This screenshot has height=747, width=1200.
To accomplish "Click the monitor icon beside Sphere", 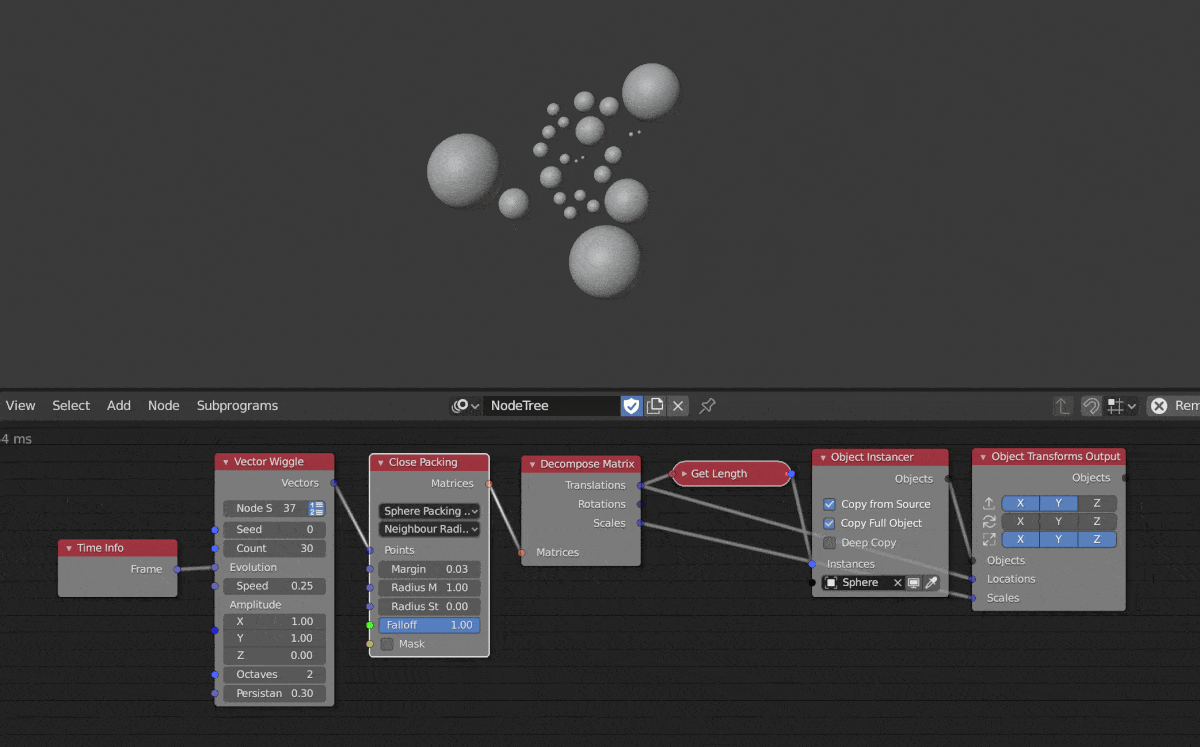I will pos(914,583).
